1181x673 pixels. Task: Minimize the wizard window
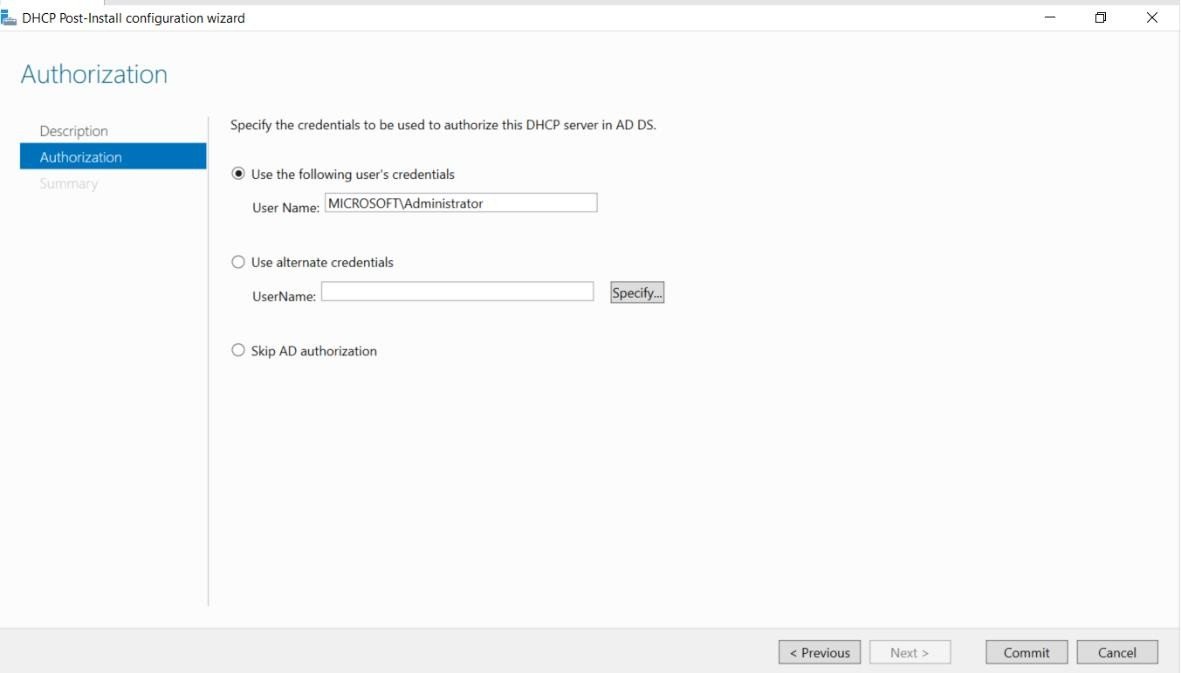coord(1050,17)
